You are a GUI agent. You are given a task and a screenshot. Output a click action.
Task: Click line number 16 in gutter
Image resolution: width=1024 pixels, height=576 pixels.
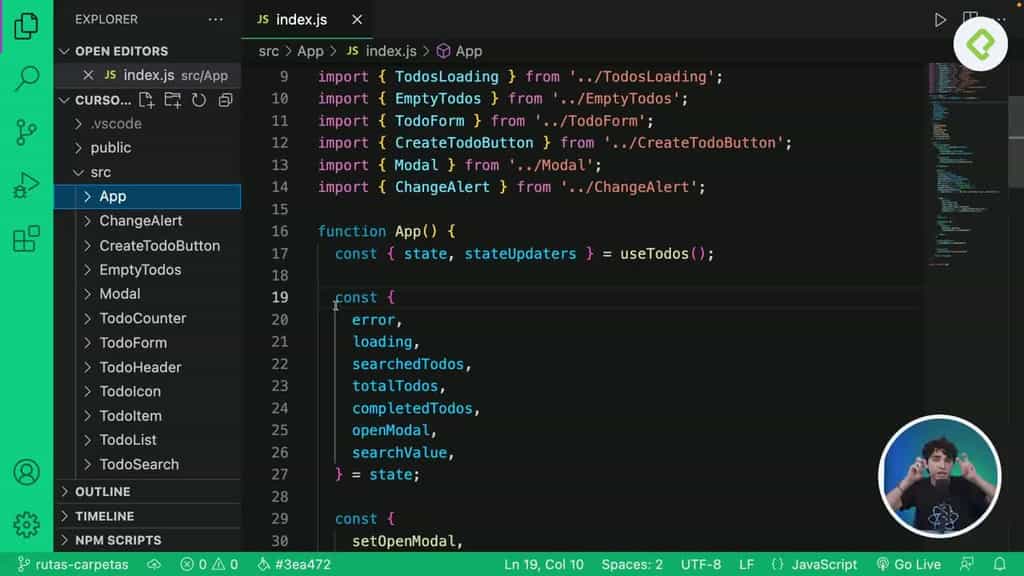point(280,231)
